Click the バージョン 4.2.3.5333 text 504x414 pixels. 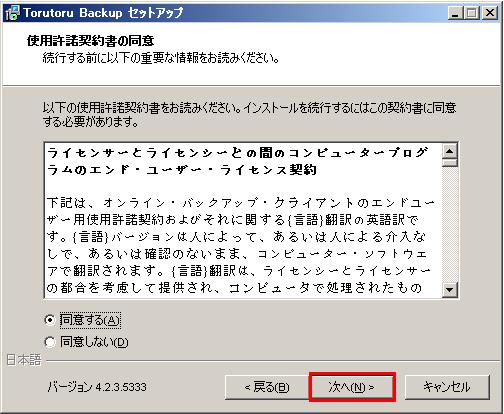[x=97, y=387]
